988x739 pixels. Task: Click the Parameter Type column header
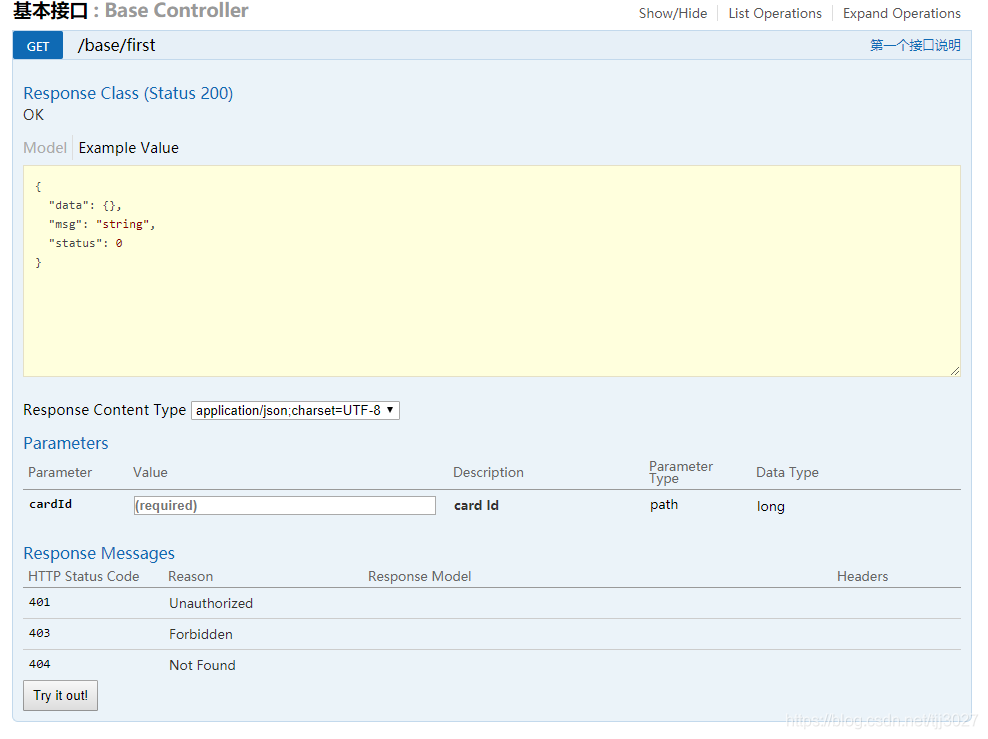pyautogui.click(x=681, y=472)
